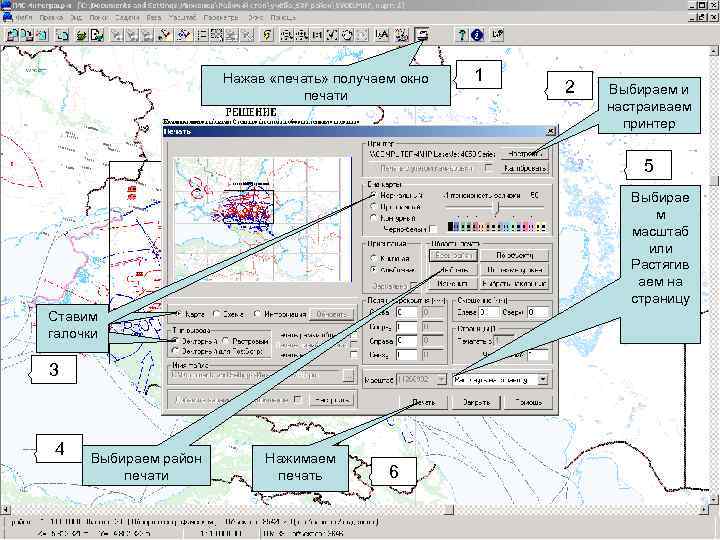720x540 pixels.
Task: Choose Альбомная page orientation
Action: click(x=374, y=269)
